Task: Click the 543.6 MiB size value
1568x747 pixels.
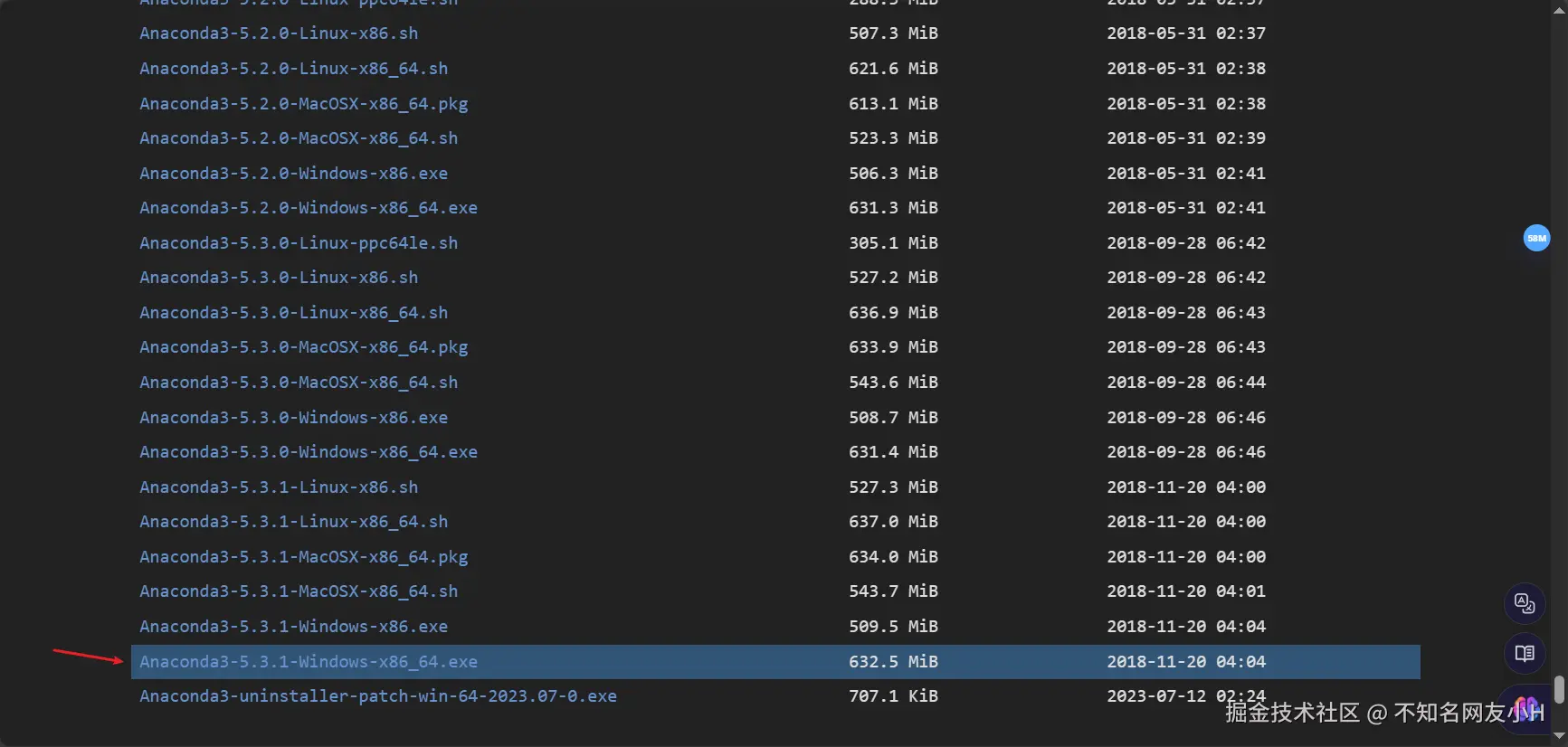Action: [893, 383]
